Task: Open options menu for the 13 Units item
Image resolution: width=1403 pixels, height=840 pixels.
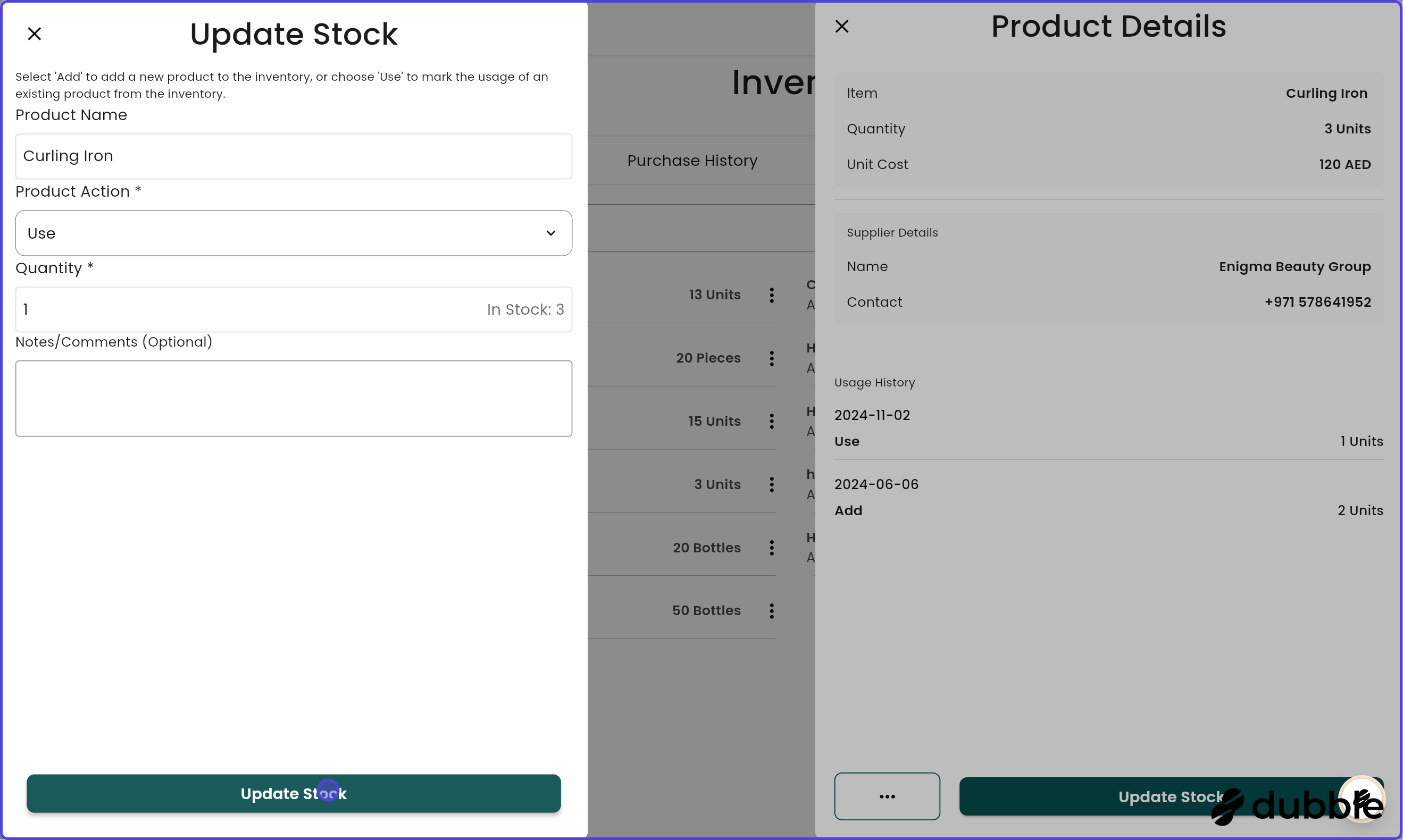Action: pyautogui.click(x=772, y=295)
